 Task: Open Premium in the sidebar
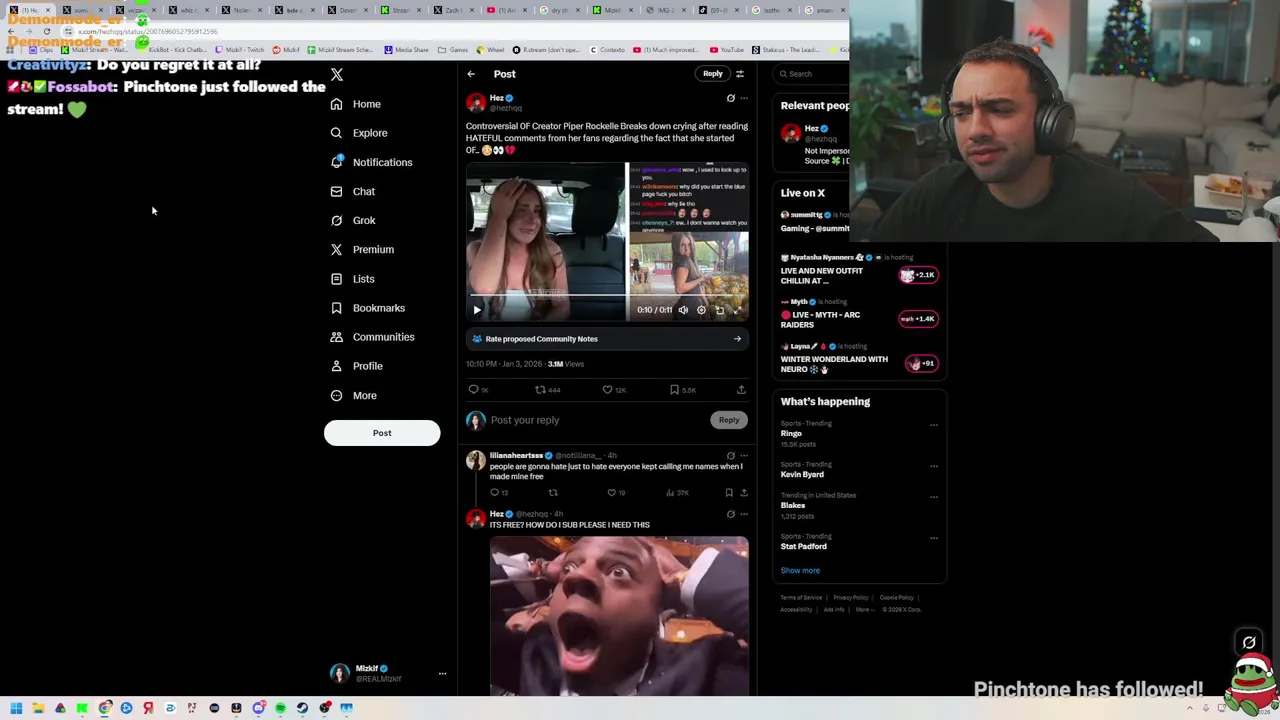pos(362,249)
